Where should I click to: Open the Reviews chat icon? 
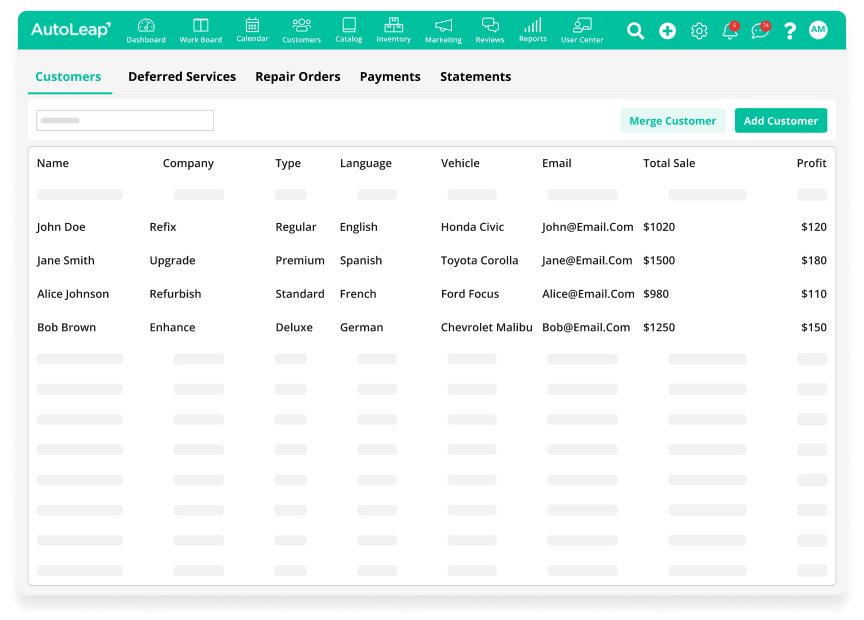click(x=490, y=26)
